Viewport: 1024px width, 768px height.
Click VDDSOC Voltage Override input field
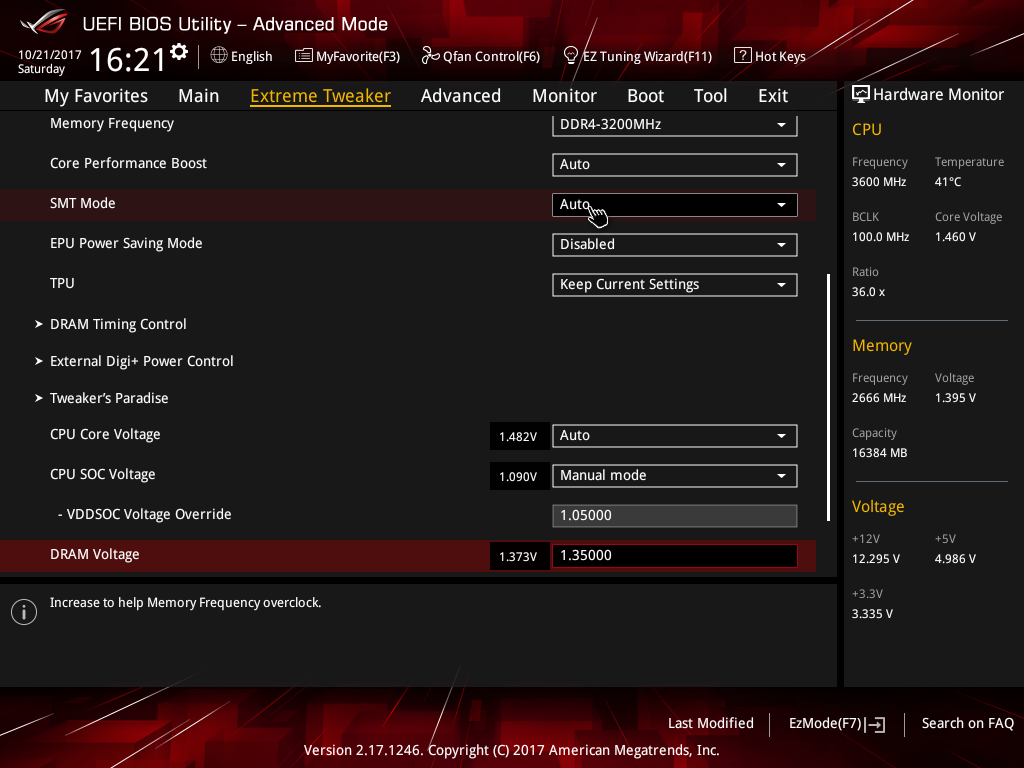(x=675, y=515)
